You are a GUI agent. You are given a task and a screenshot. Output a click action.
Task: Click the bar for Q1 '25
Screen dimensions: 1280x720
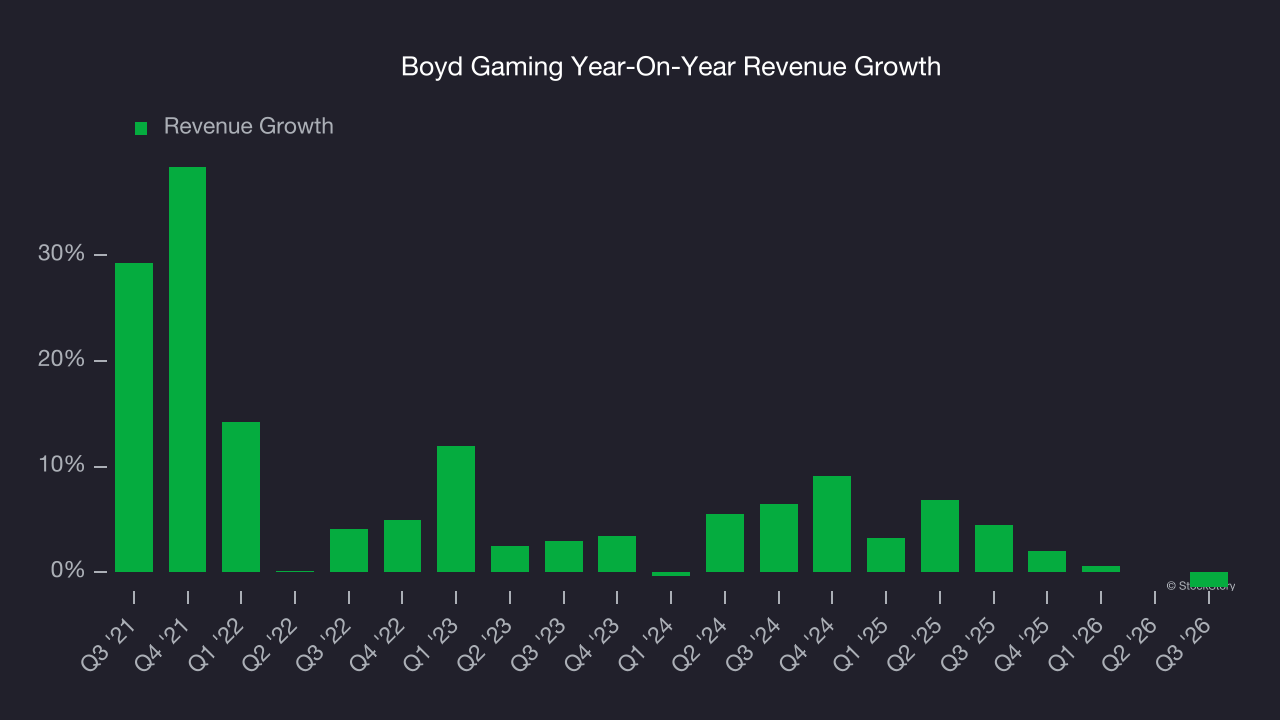[x=886, y=555]
